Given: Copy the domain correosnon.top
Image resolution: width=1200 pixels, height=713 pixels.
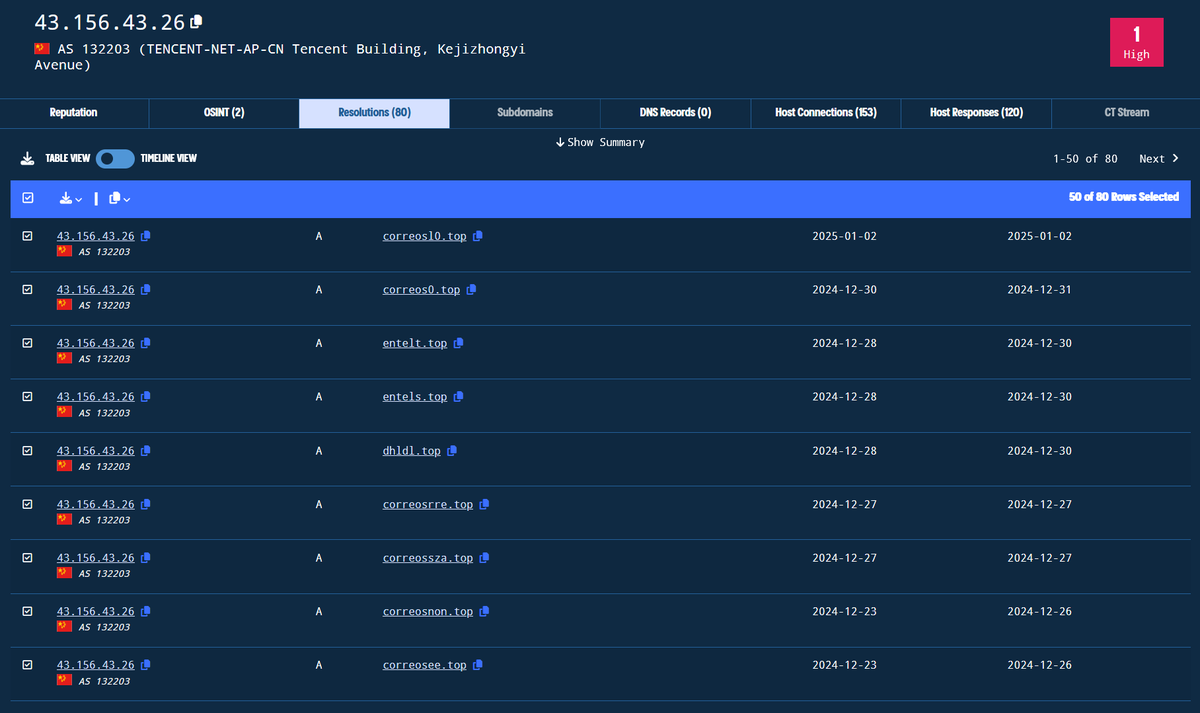Looking at the screenshot, I should 484,611.
